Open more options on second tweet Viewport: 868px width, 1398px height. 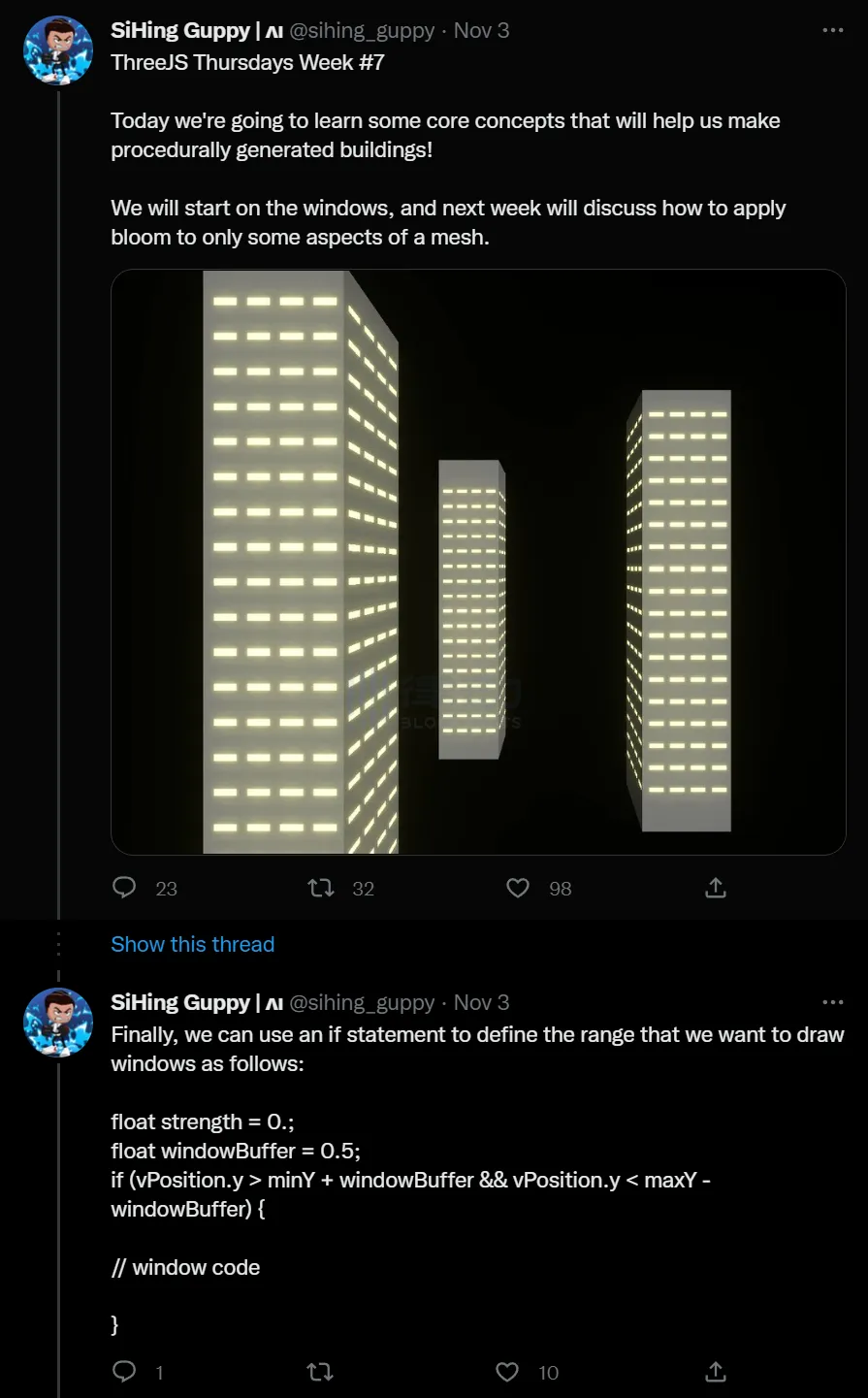coord(832,1002)
